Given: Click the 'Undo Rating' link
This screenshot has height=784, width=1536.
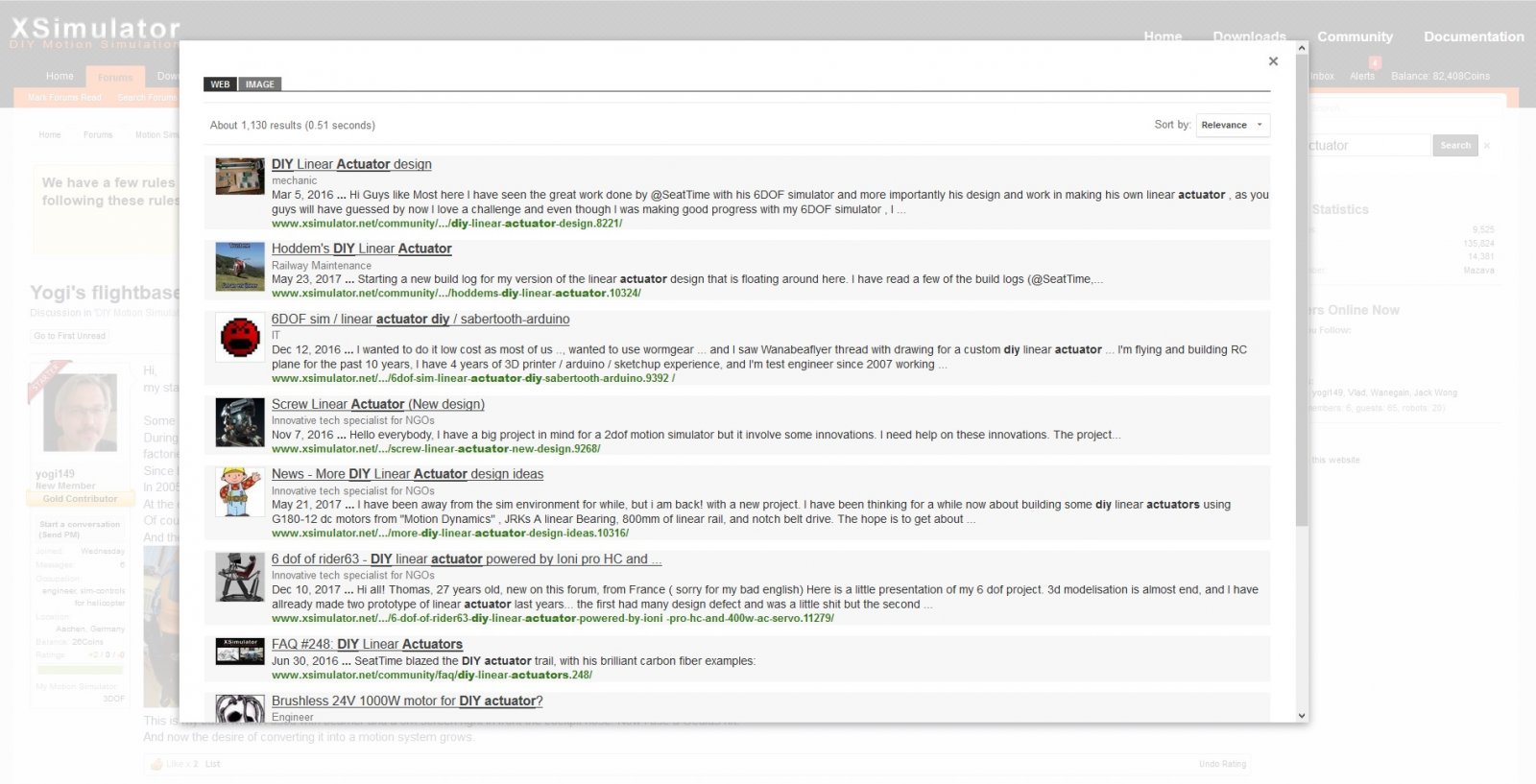Looking at the screenshot, I should (x=1222, y=765).
